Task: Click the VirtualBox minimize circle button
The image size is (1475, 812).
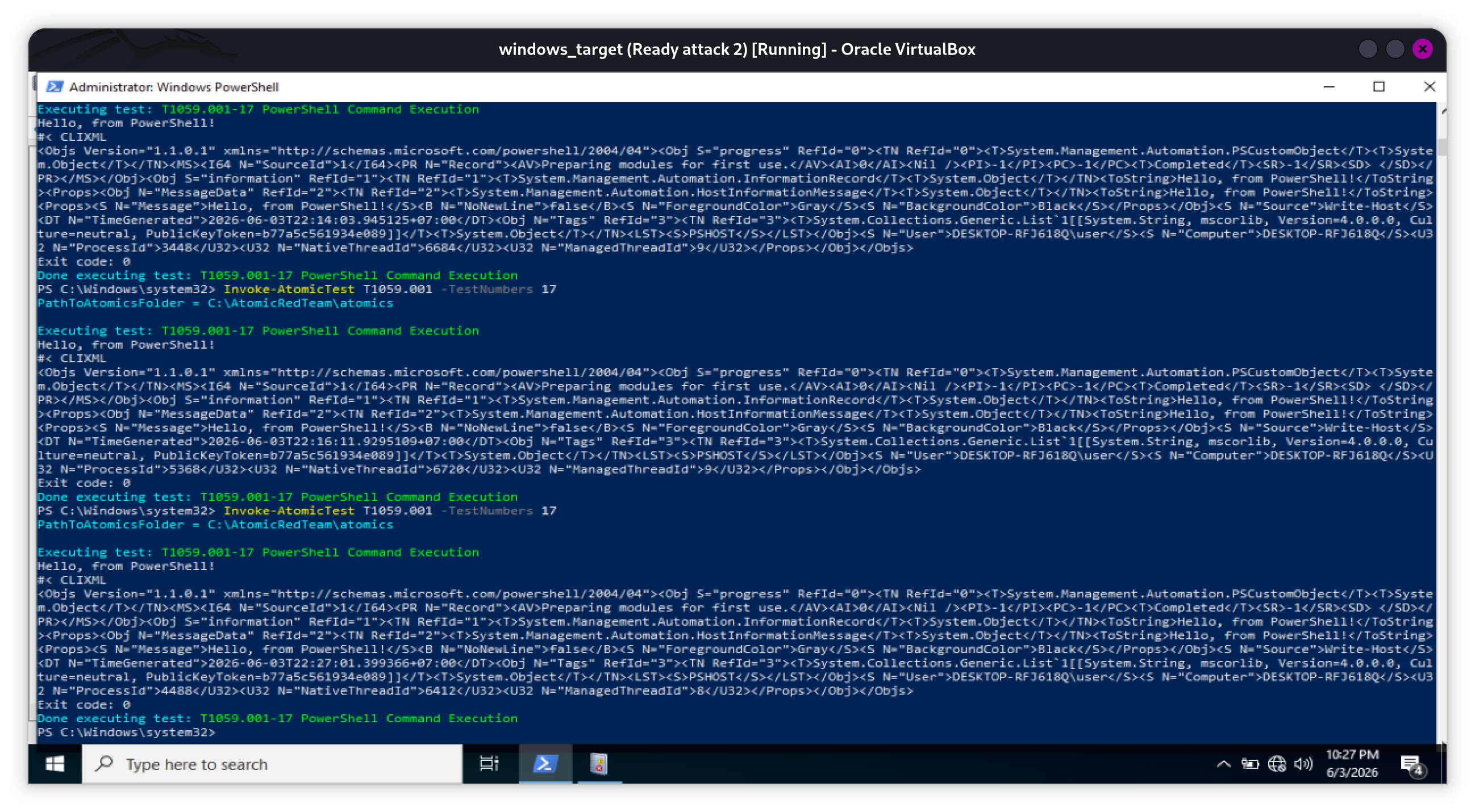Action: coord(1368,49)
